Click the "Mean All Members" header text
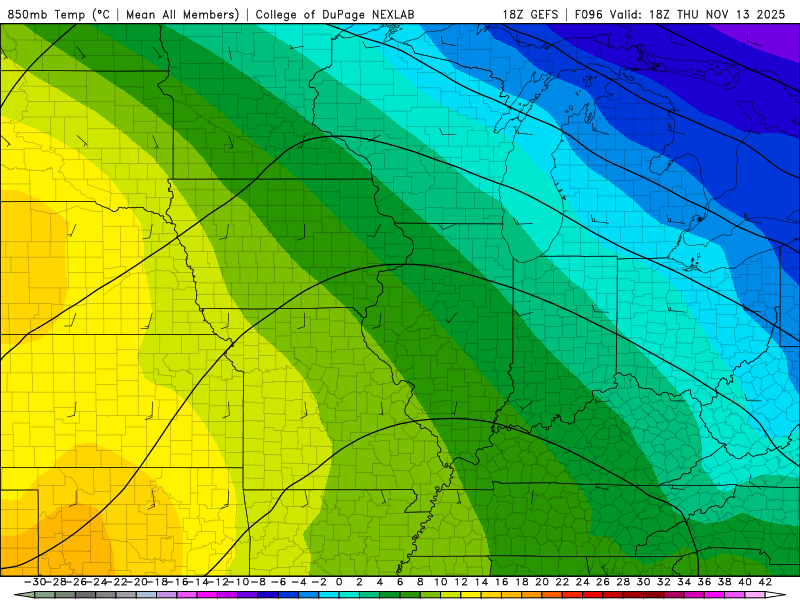 (x=182, y=14)
